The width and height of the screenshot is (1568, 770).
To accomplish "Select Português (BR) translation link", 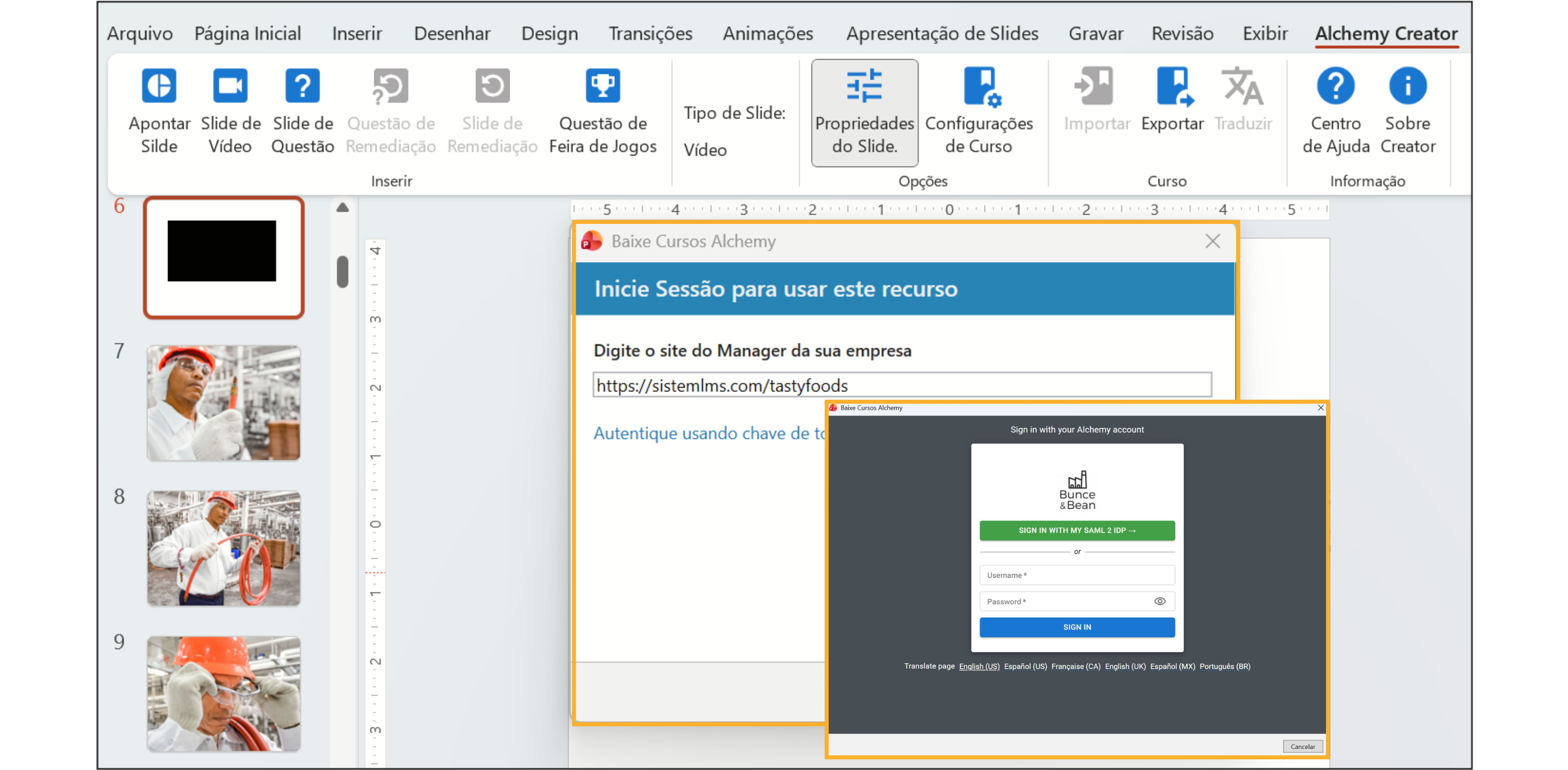I will pyautogui.click(x=1224, y=667).
